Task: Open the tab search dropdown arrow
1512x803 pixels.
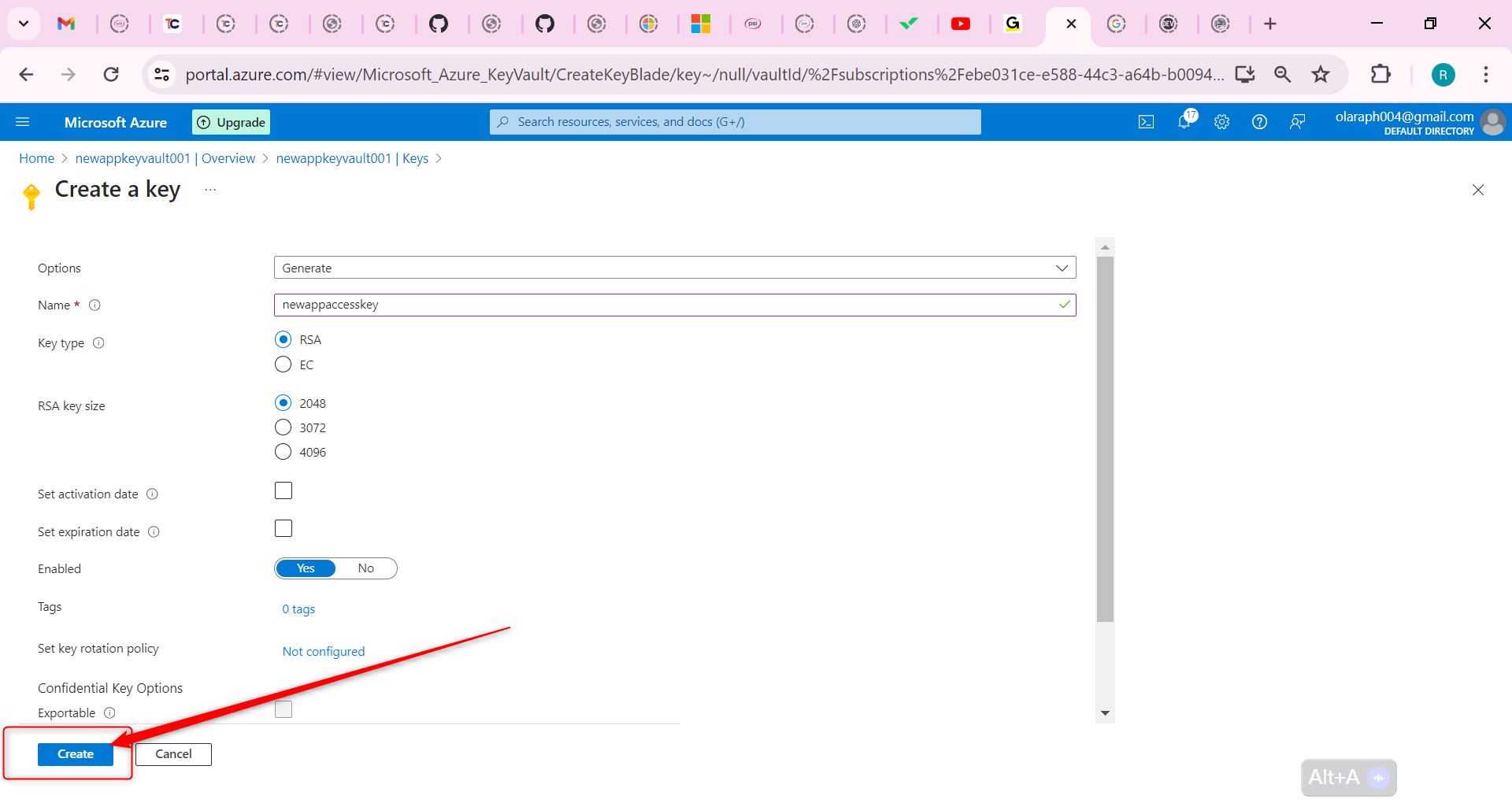Action: click(x=24, y=24)
